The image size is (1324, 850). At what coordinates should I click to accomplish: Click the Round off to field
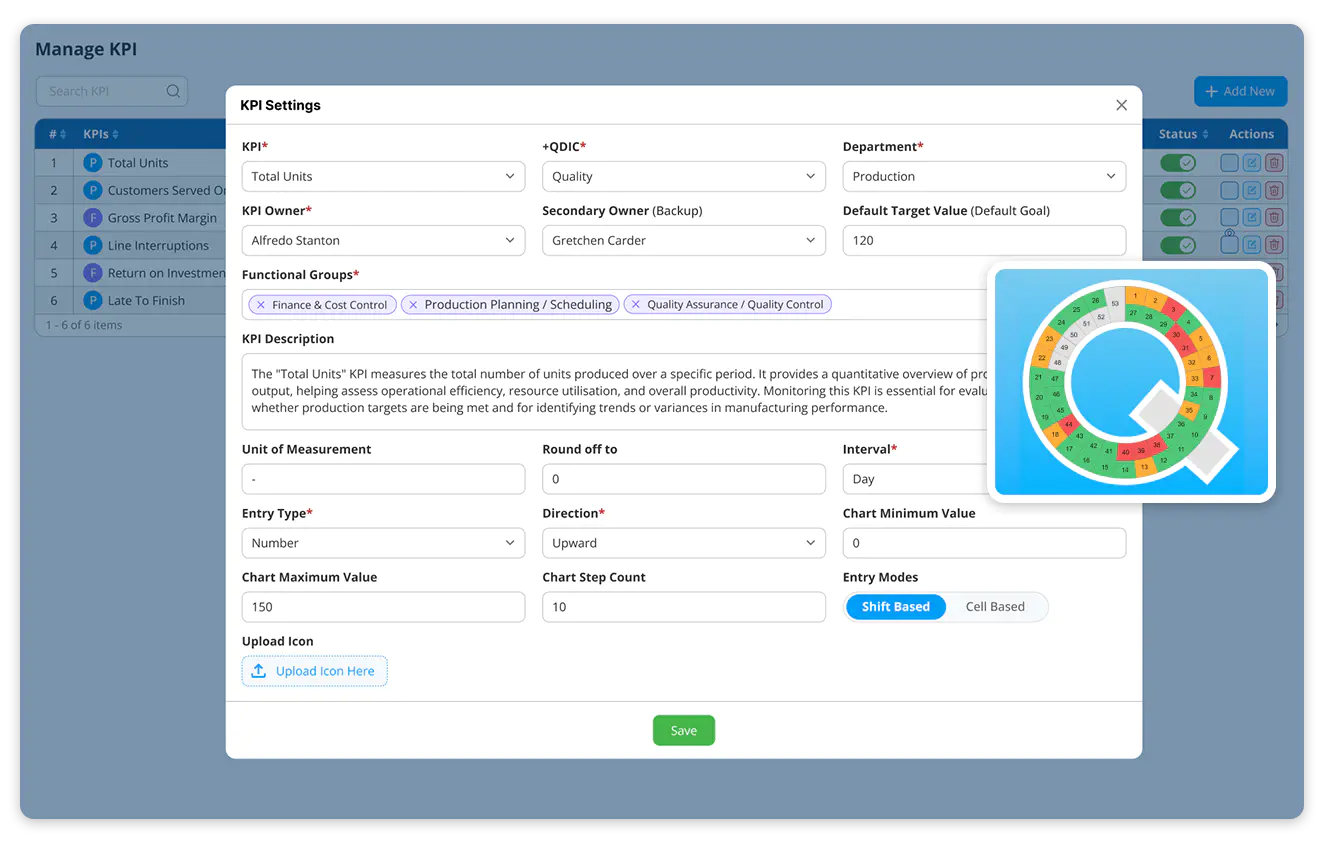[x=684, y=479]
